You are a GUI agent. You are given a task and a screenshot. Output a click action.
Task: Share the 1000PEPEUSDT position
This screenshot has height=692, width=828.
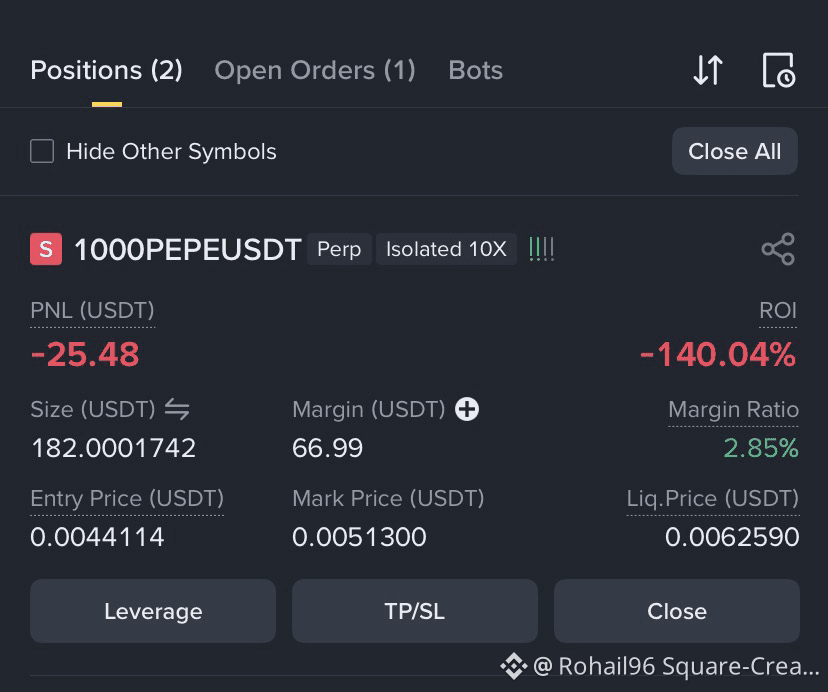click(778, 249)
